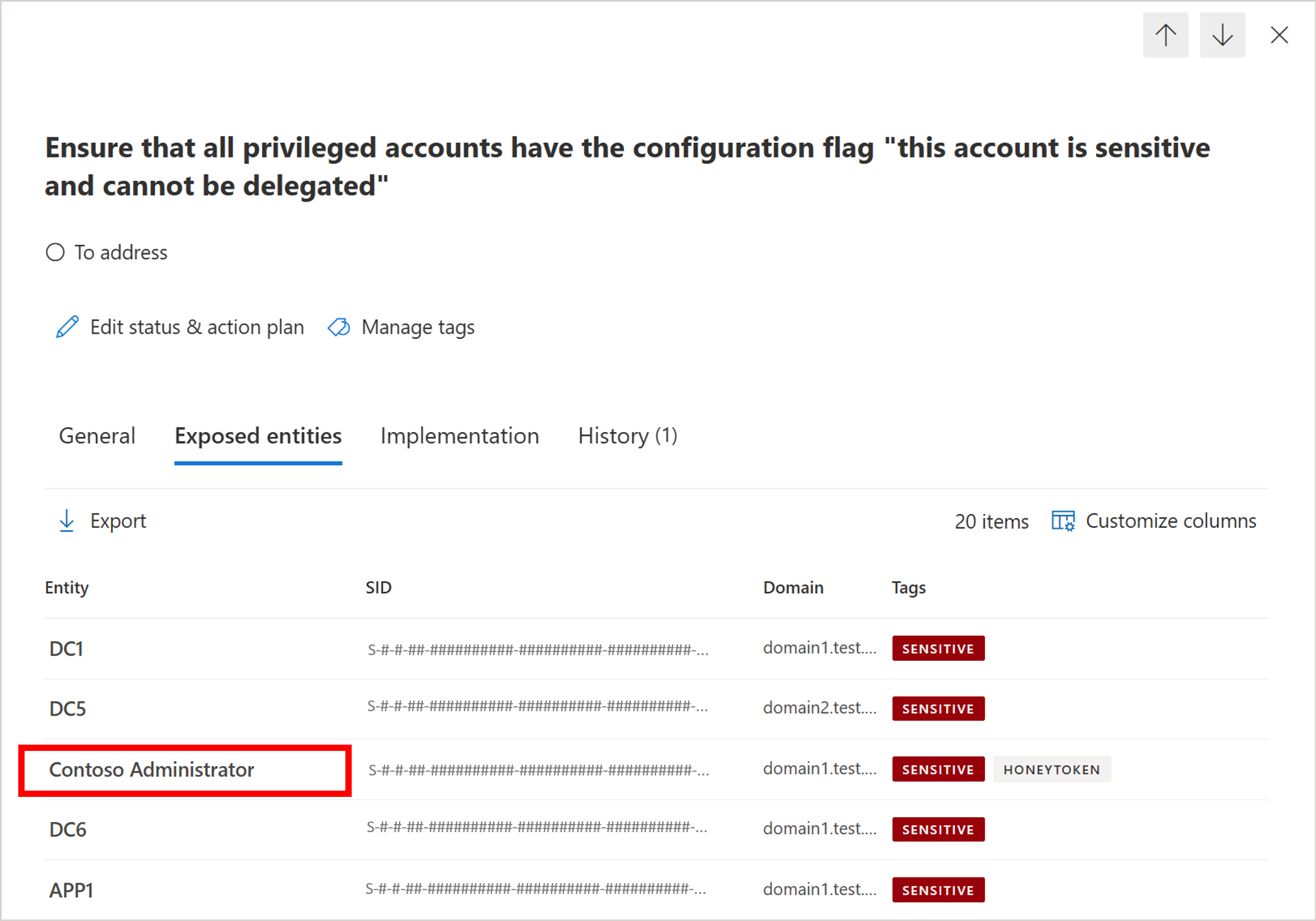Image resolution: width=1316 pixels, height=921 pixels.
Task: Open entity DC1
Action: (66, 648)
